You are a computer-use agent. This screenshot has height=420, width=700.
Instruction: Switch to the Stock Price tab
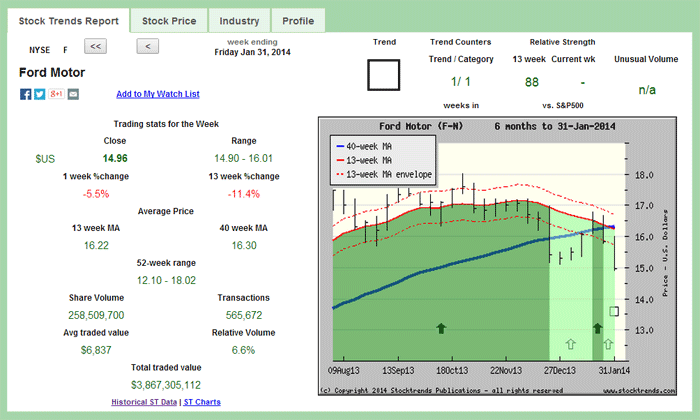point(169,21)
